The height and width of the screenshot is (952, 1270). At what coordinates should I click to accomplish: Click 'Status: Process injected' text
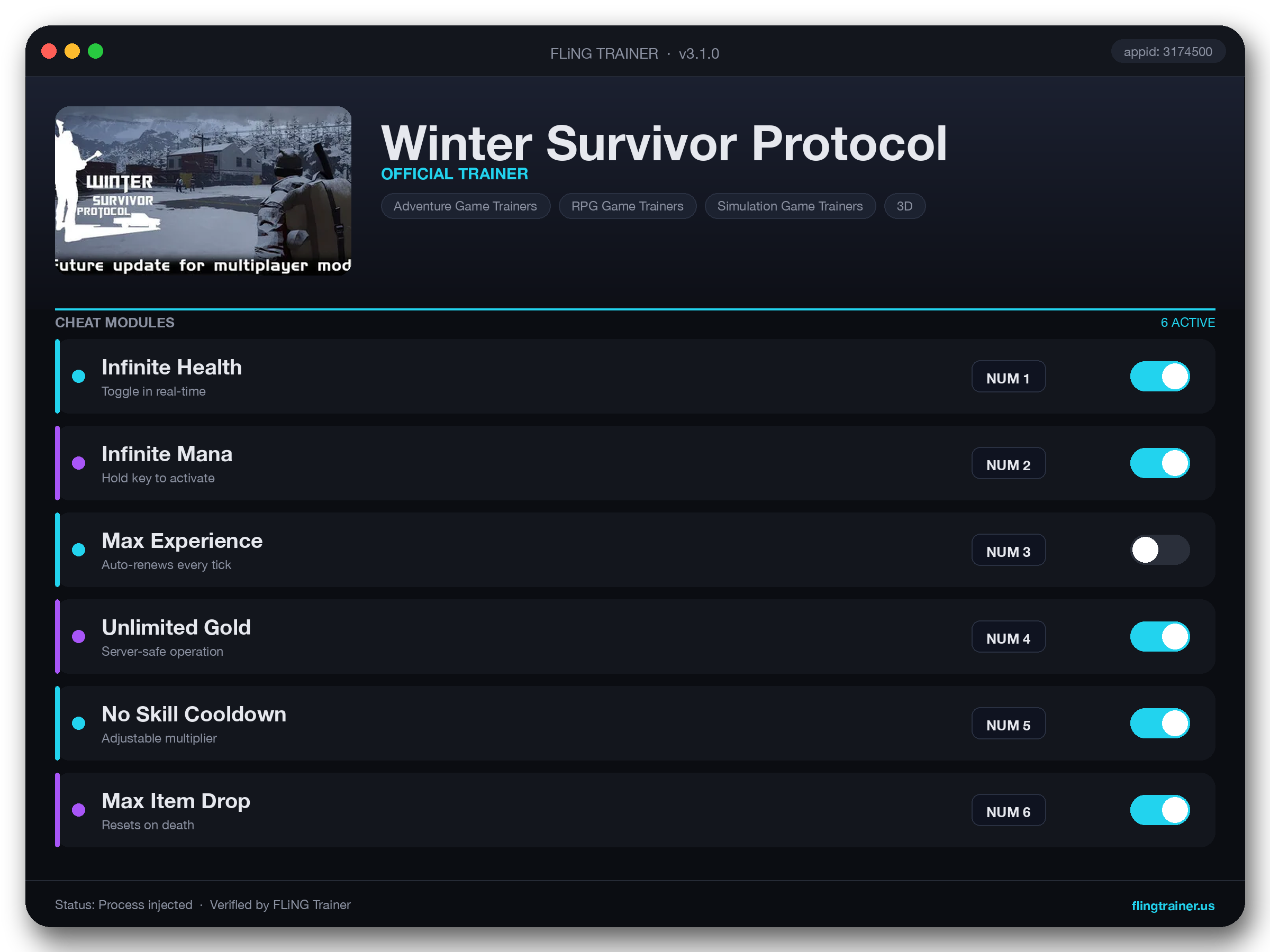coord(123,905)
